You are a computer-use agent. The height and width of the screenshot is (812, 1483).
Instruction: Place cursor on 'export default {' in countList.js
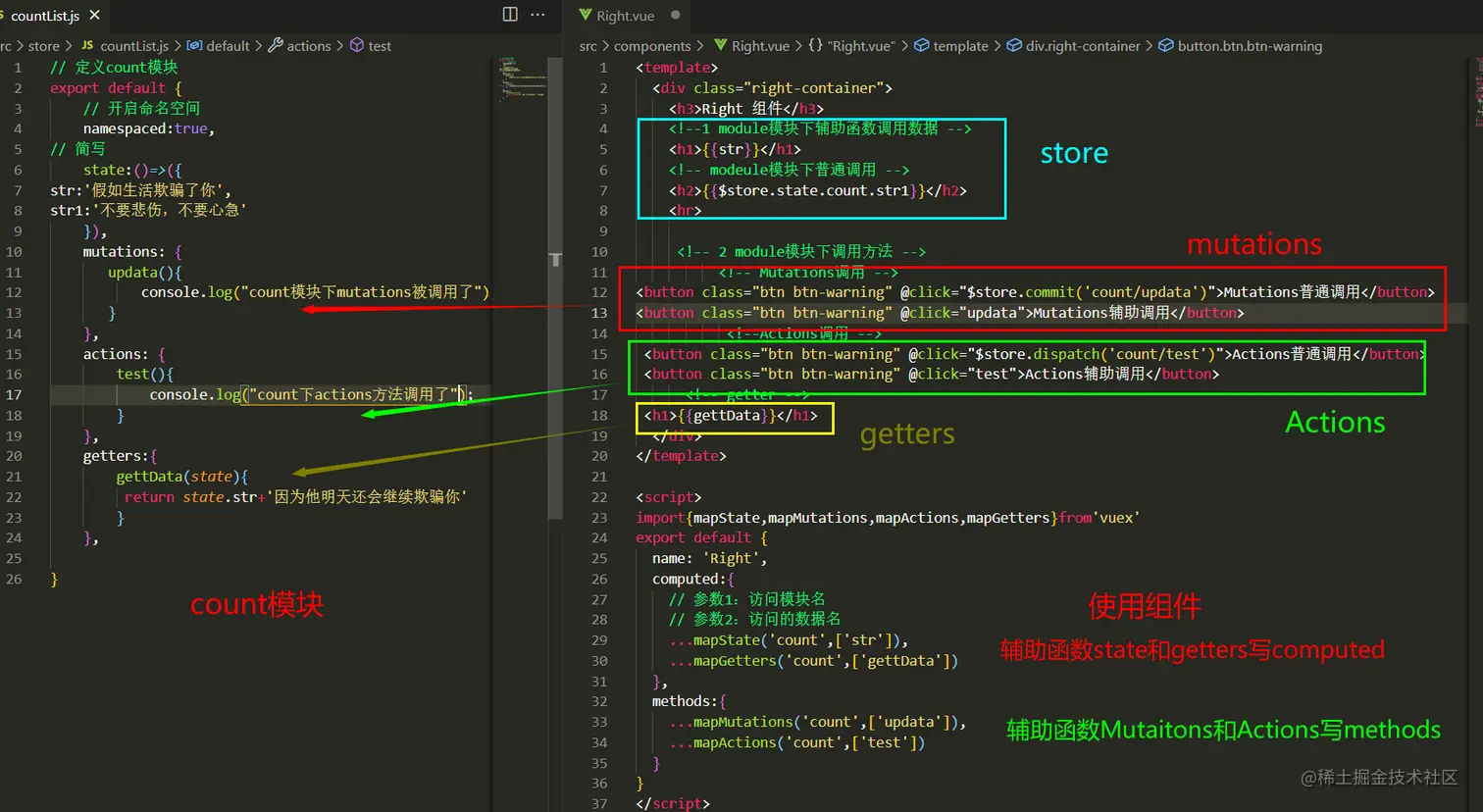coord(116,87)
